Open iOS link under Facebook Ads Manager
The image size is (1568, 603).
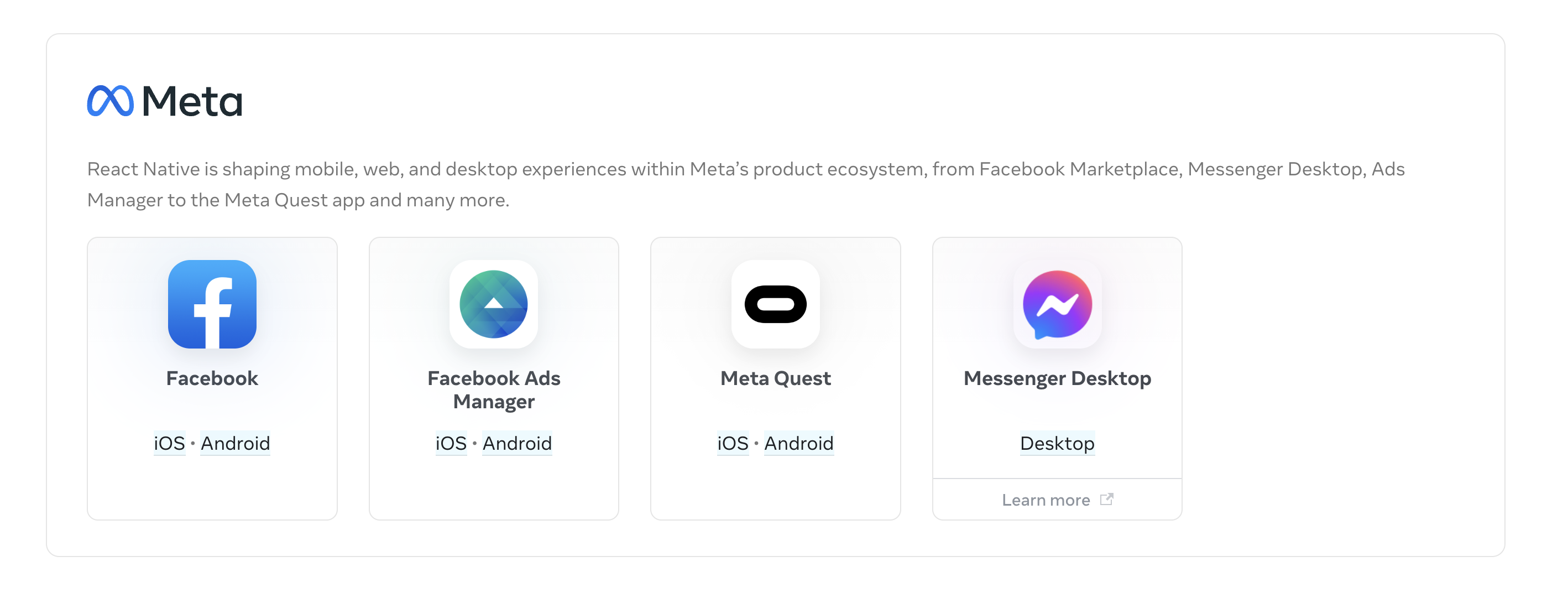pyautogui.click(x=451, y=443)
